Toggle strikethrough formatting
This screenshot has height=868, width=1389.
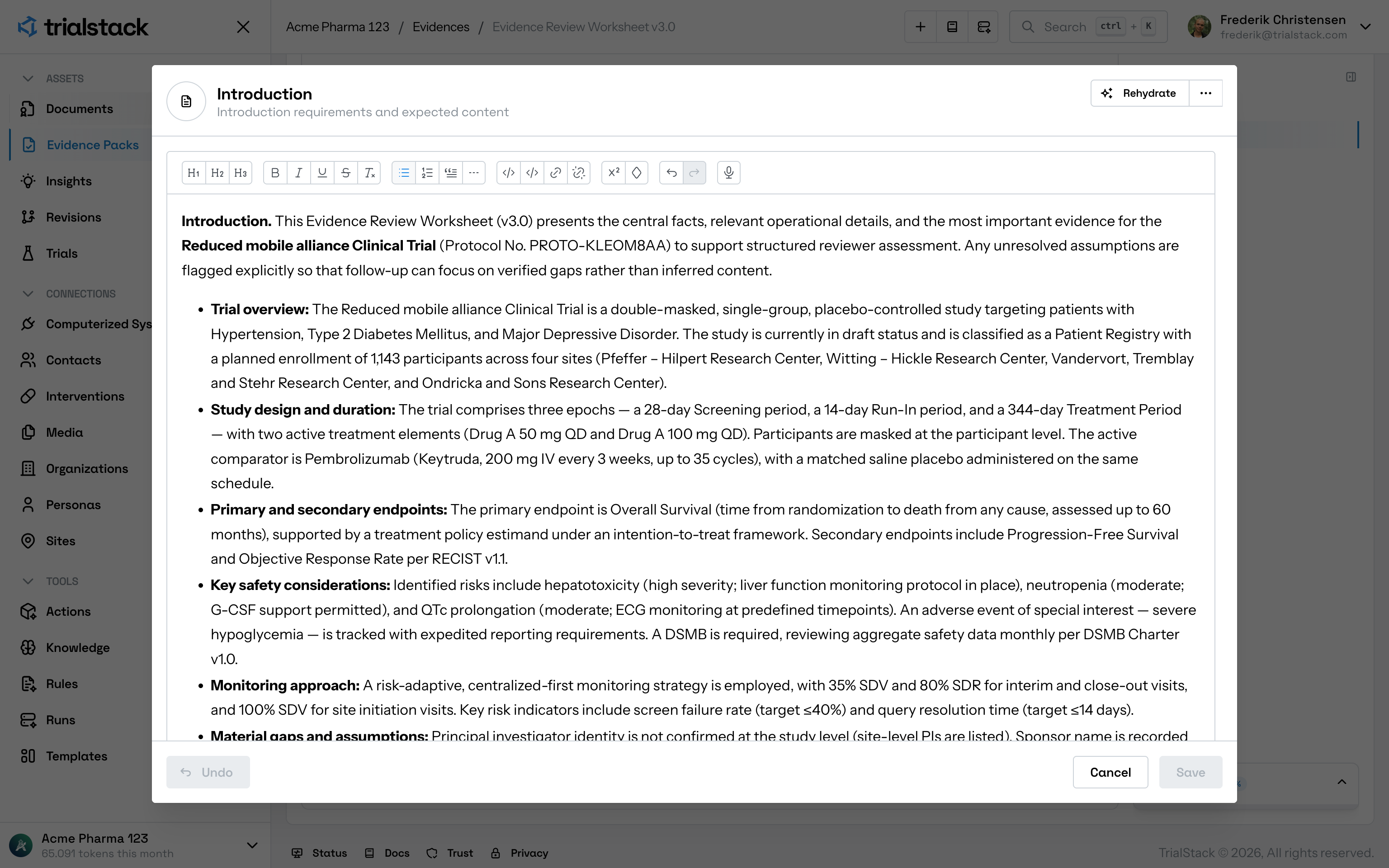(x=345, y=173)
